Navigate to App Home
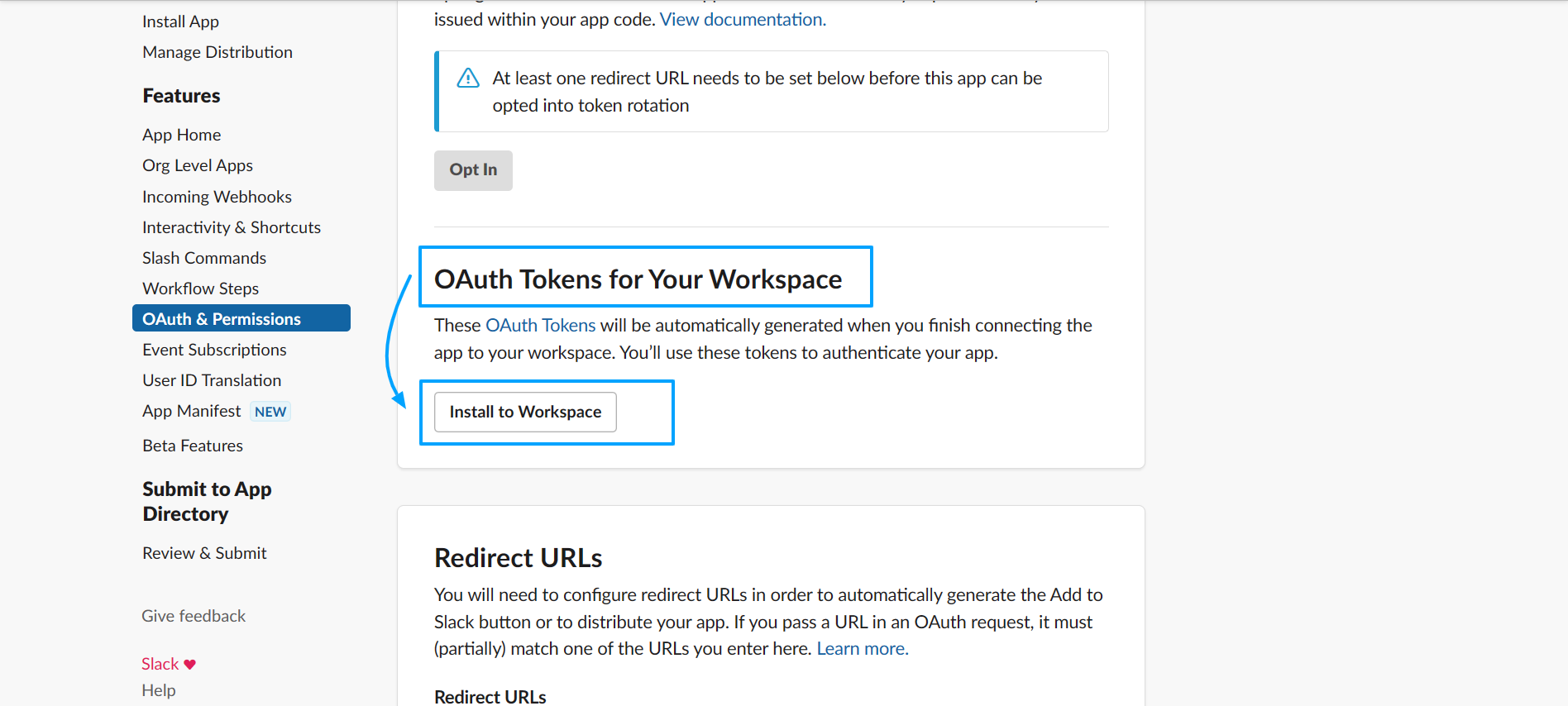The height and width of the screenshot is (706, 1568). tap(181, 135)
